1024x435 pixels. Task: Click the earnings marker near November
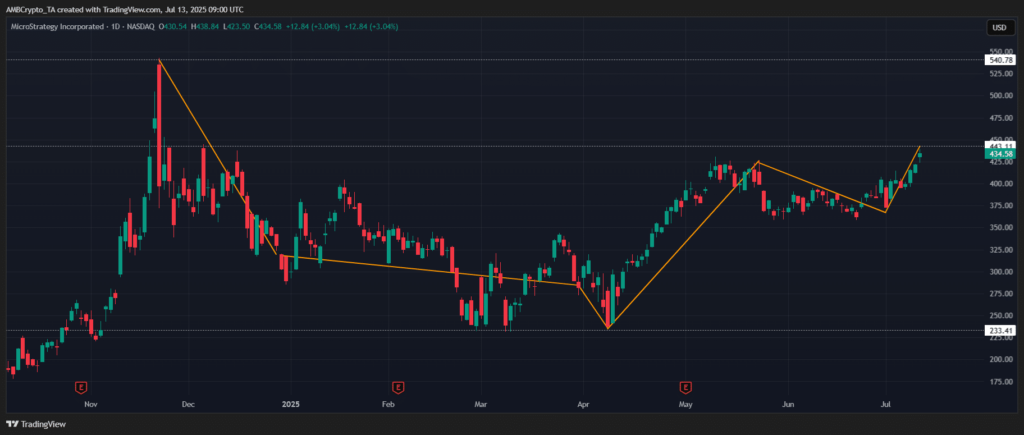tap(82, 385)
